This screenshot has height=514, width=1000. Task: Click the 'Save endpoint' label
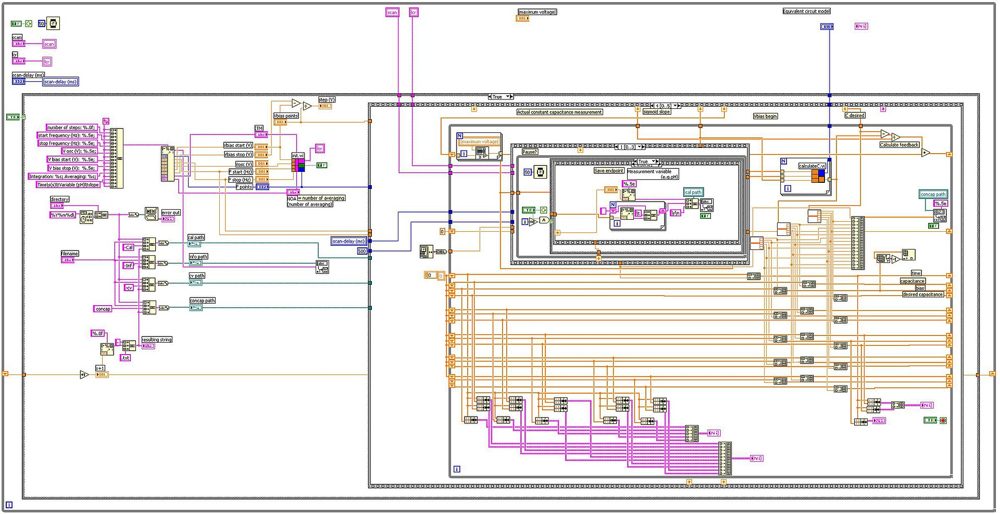(x=608, y=170)
